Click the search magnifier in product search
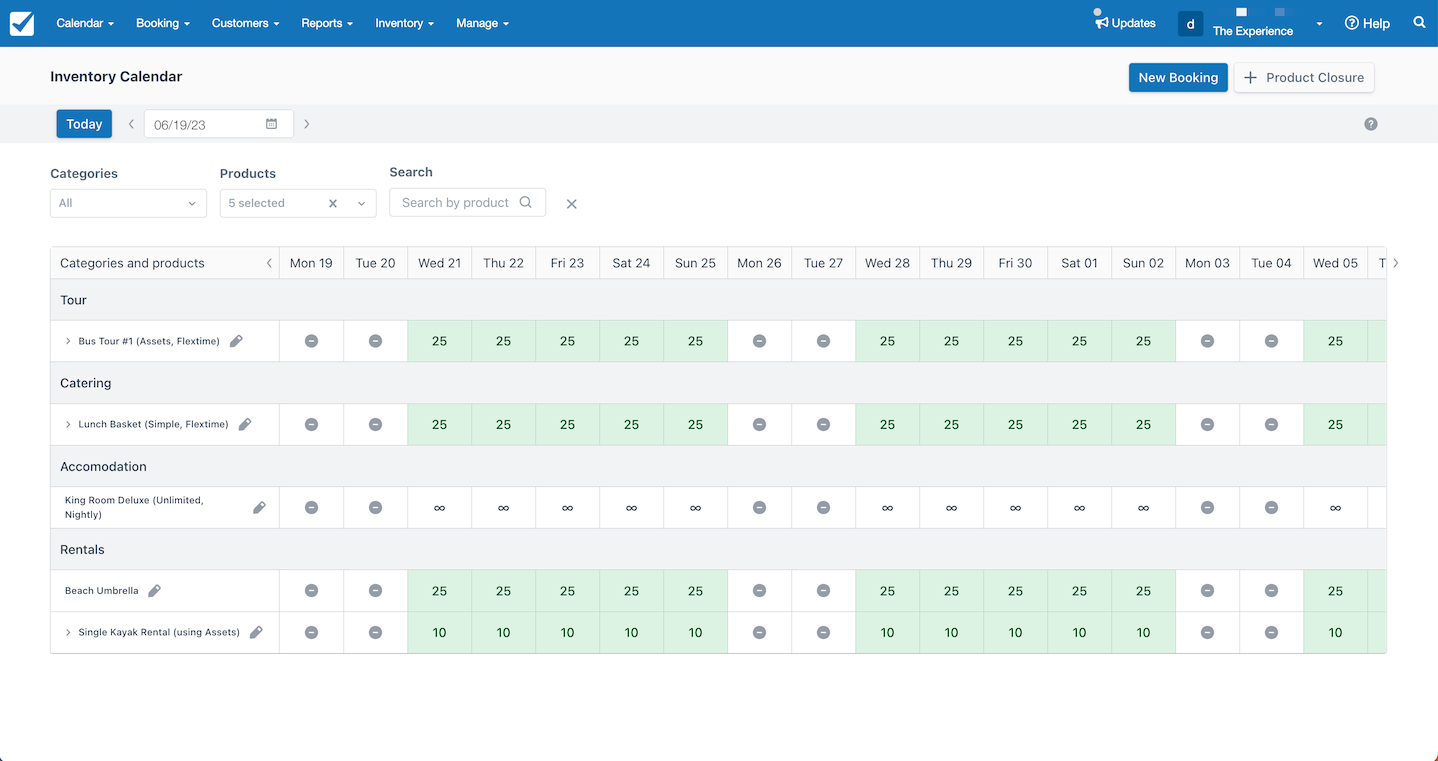The height and width of the screenshot is (761, 1438). [526, 202]
